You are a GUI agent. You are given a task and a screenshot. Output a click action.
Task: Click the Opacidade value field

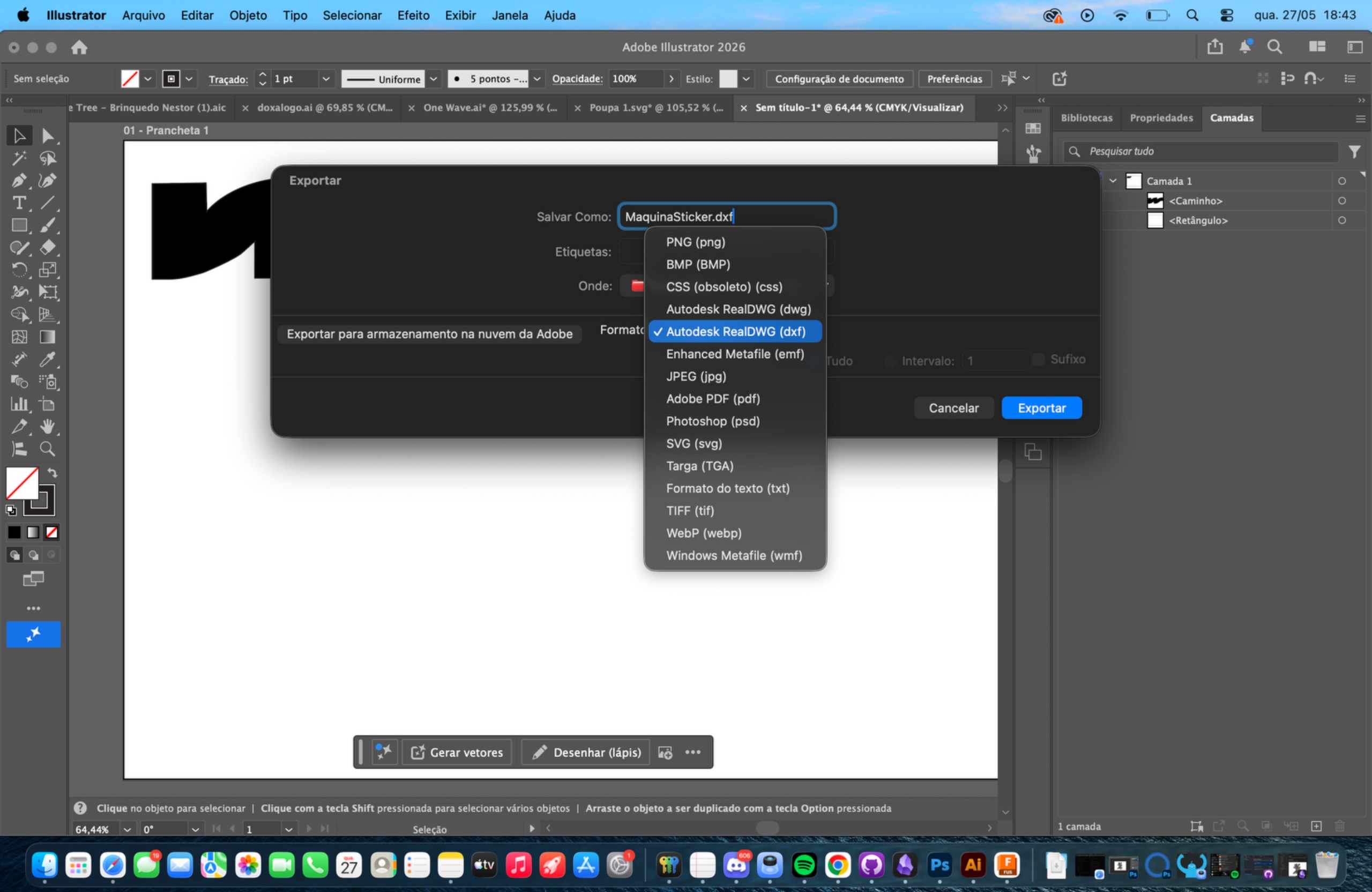[635, 78]
